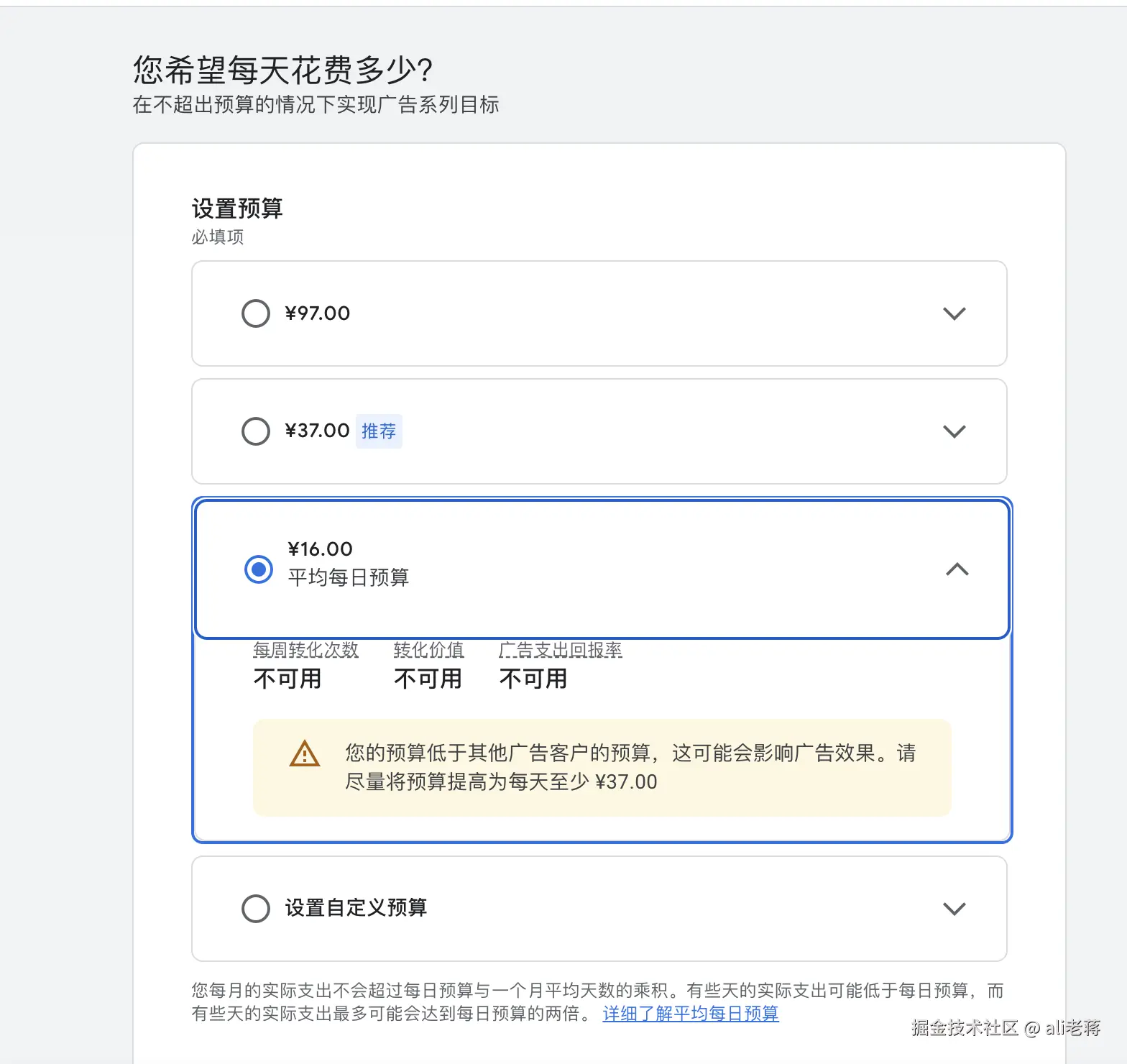Expand the custom budget option chevron
The image size is (1127, 1064).
[954, 909]
